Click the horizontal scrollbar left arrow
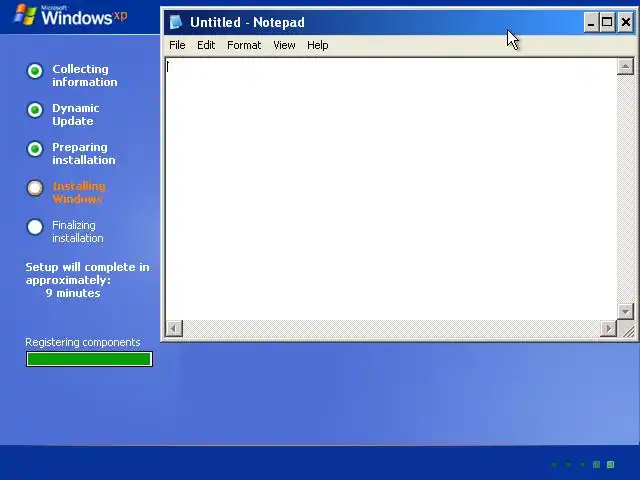Viewport: 640px width, 480px height. [174, 328]
